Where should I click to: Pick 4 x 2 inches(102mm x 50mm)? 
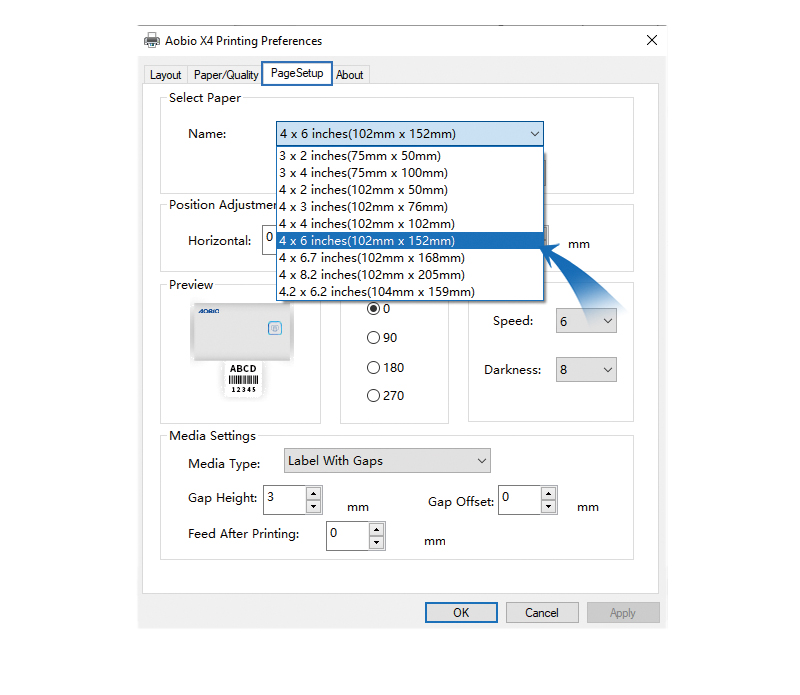tap(410, 190)
